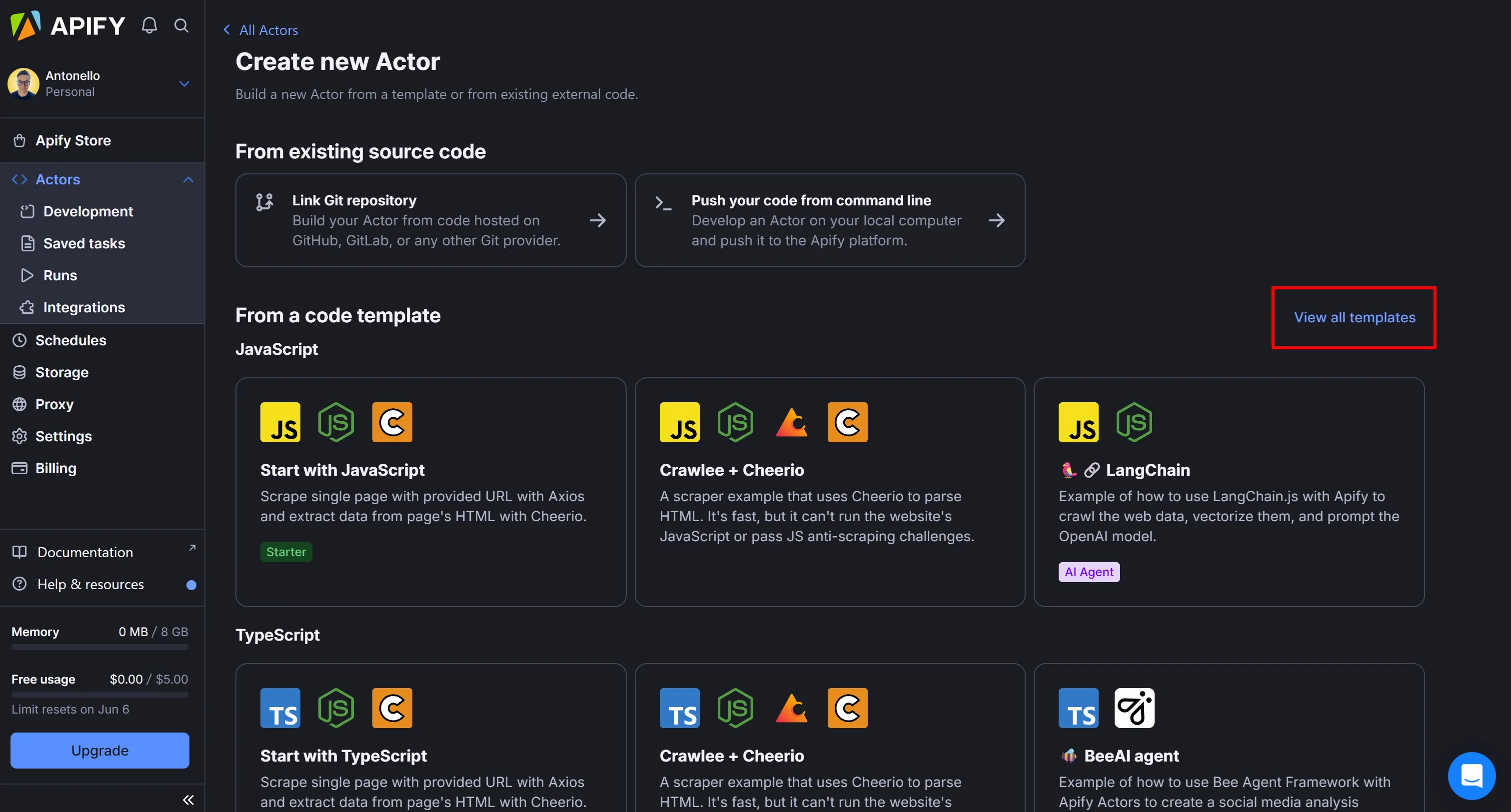Open search with the magnifier icon
The image size is (1511, 812).
pos(181,25)
